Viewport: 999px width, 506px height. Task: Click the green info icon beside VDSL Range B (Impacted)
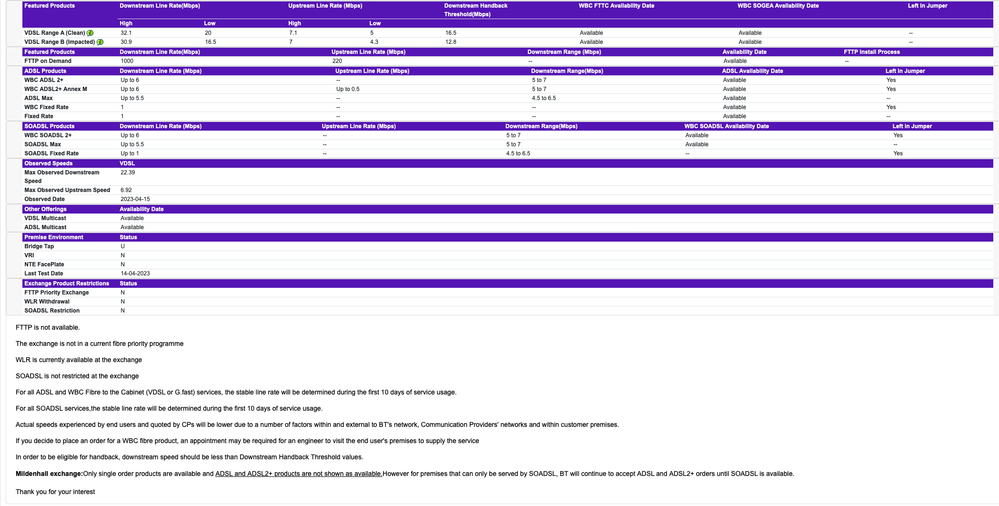pyautogui.click(x=100, y=41)
